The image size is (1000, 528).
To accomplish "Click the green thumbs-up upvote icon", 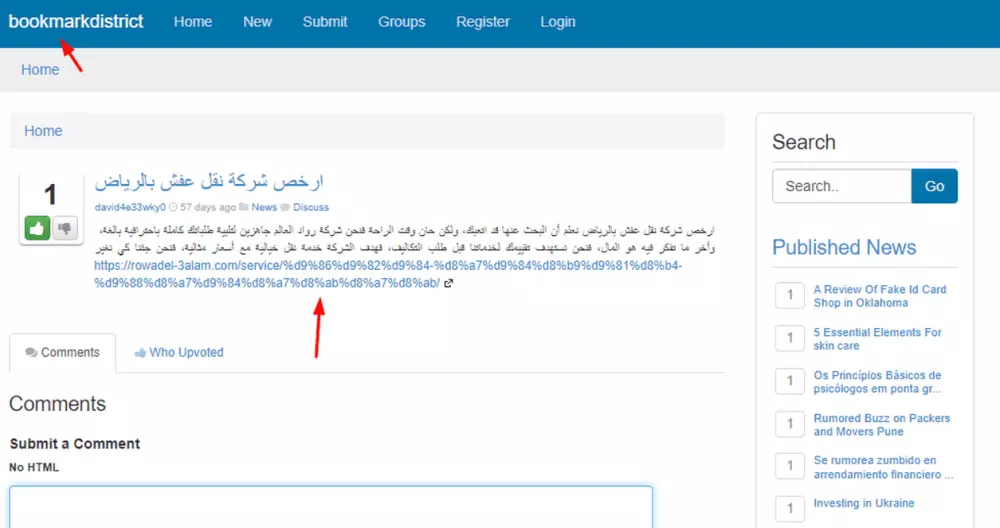I will click(x=37, y=228).
